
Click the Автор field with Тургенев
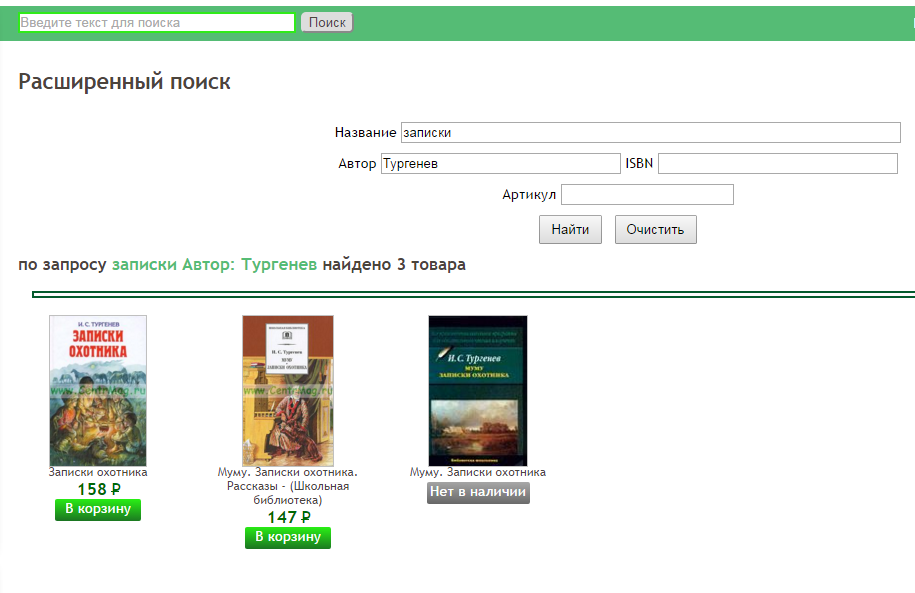500,164
